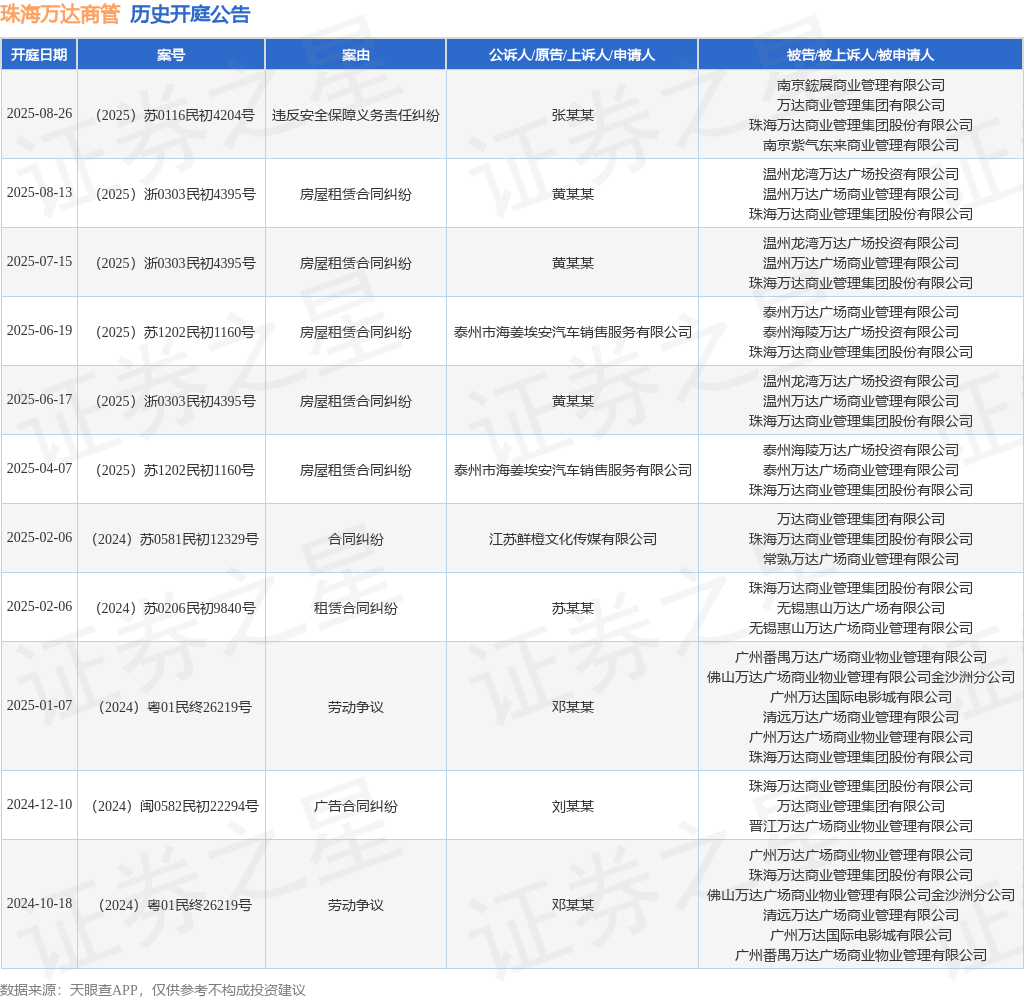Image resolution: width=1024 pixels, height=999 pixels.
Task: Click the date 2025-04-07
Action: (39, 469)
